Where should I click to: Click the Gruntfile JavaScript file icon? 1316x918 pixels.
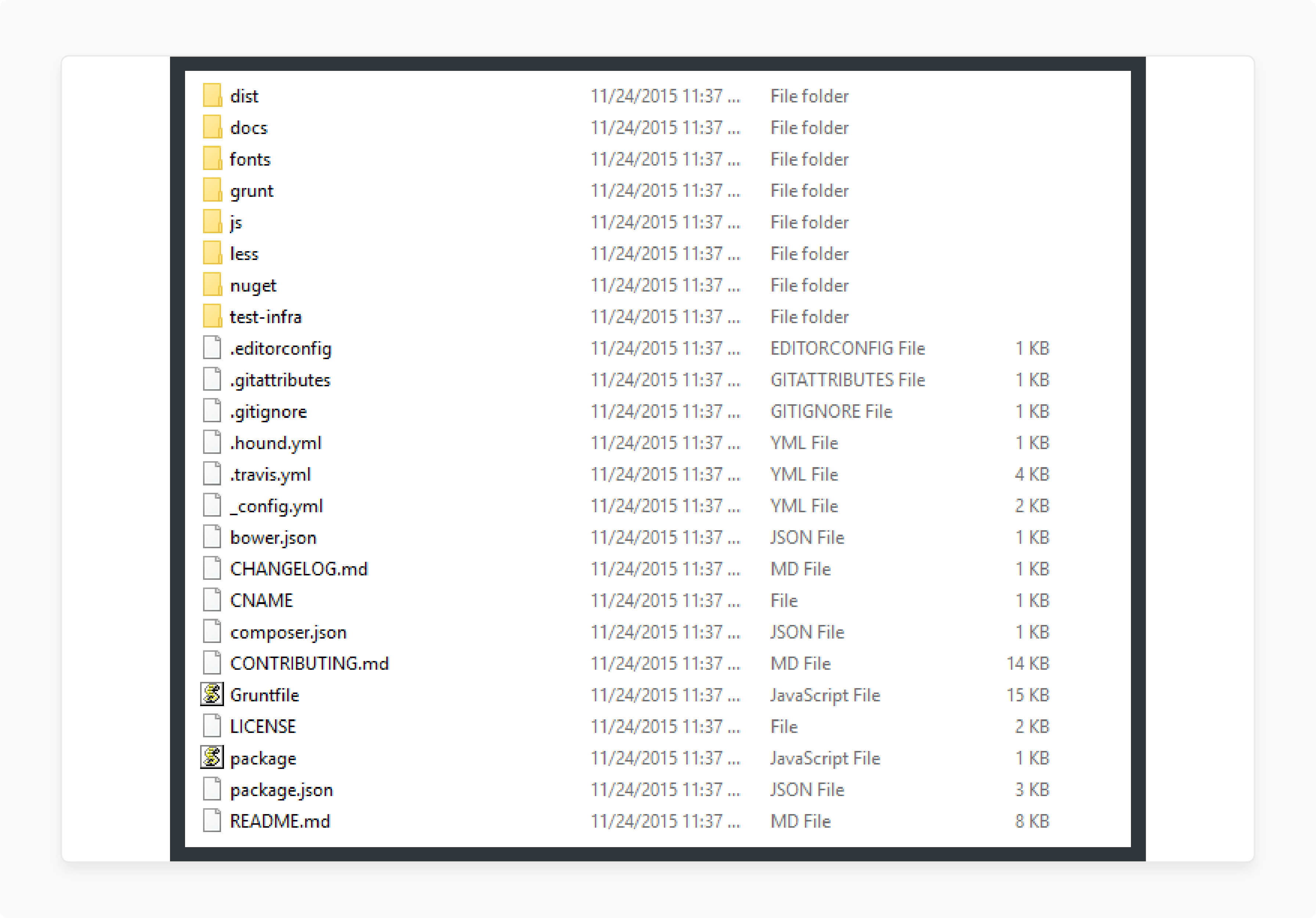[212, 694]
